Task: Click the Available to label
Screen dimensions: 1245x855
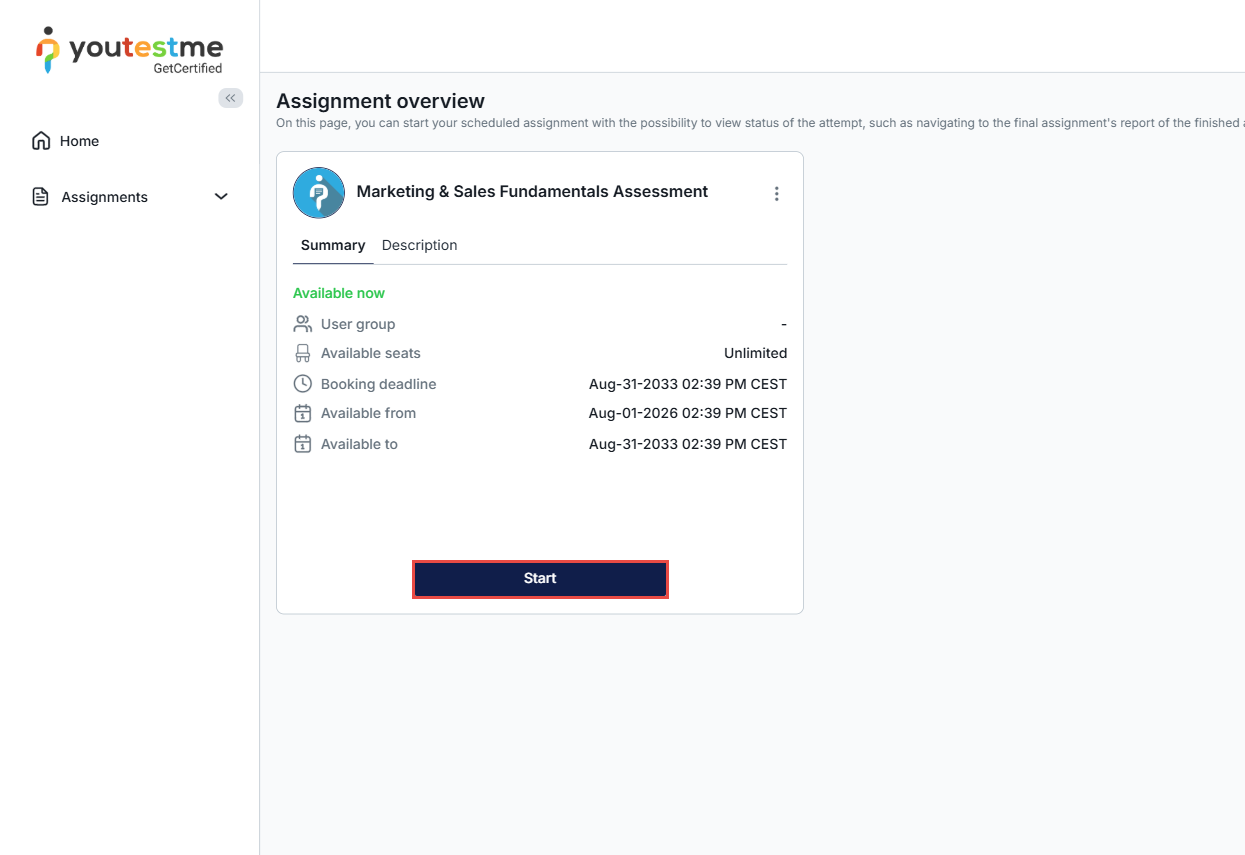Action: pos(359,444)
